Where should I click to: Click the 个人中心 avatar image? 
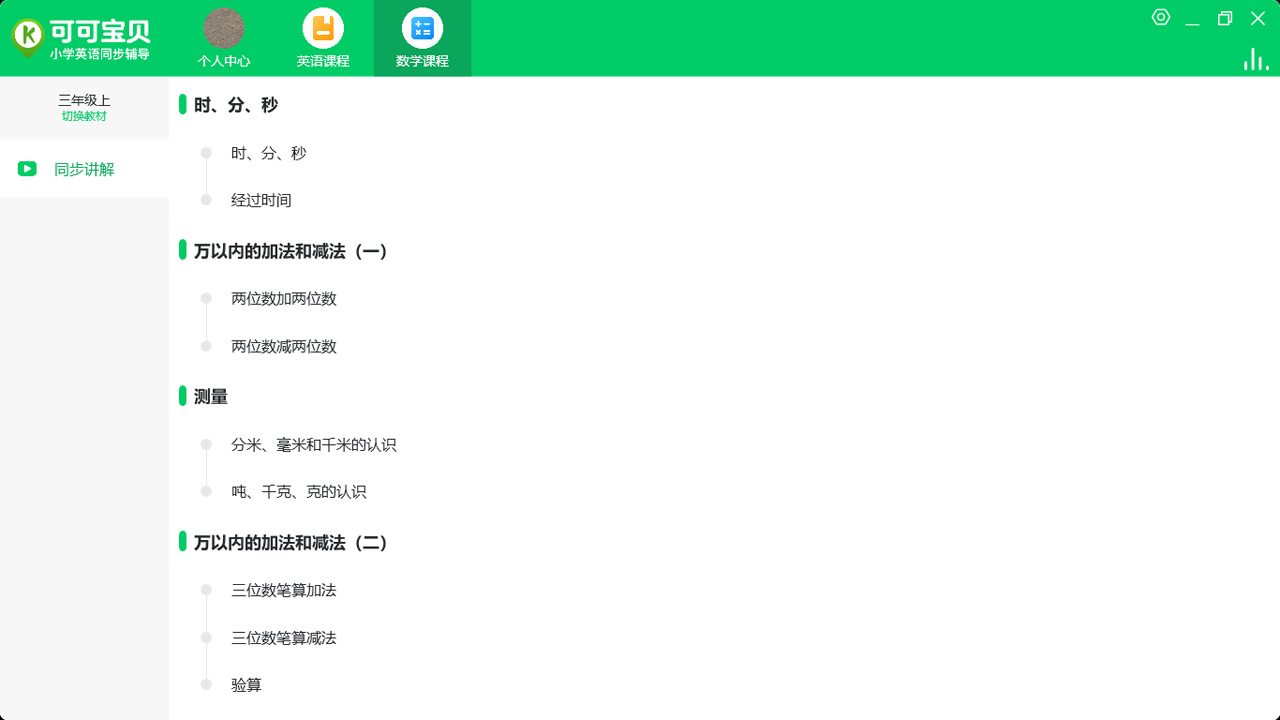pyautogui.click(x=223, y=30)
